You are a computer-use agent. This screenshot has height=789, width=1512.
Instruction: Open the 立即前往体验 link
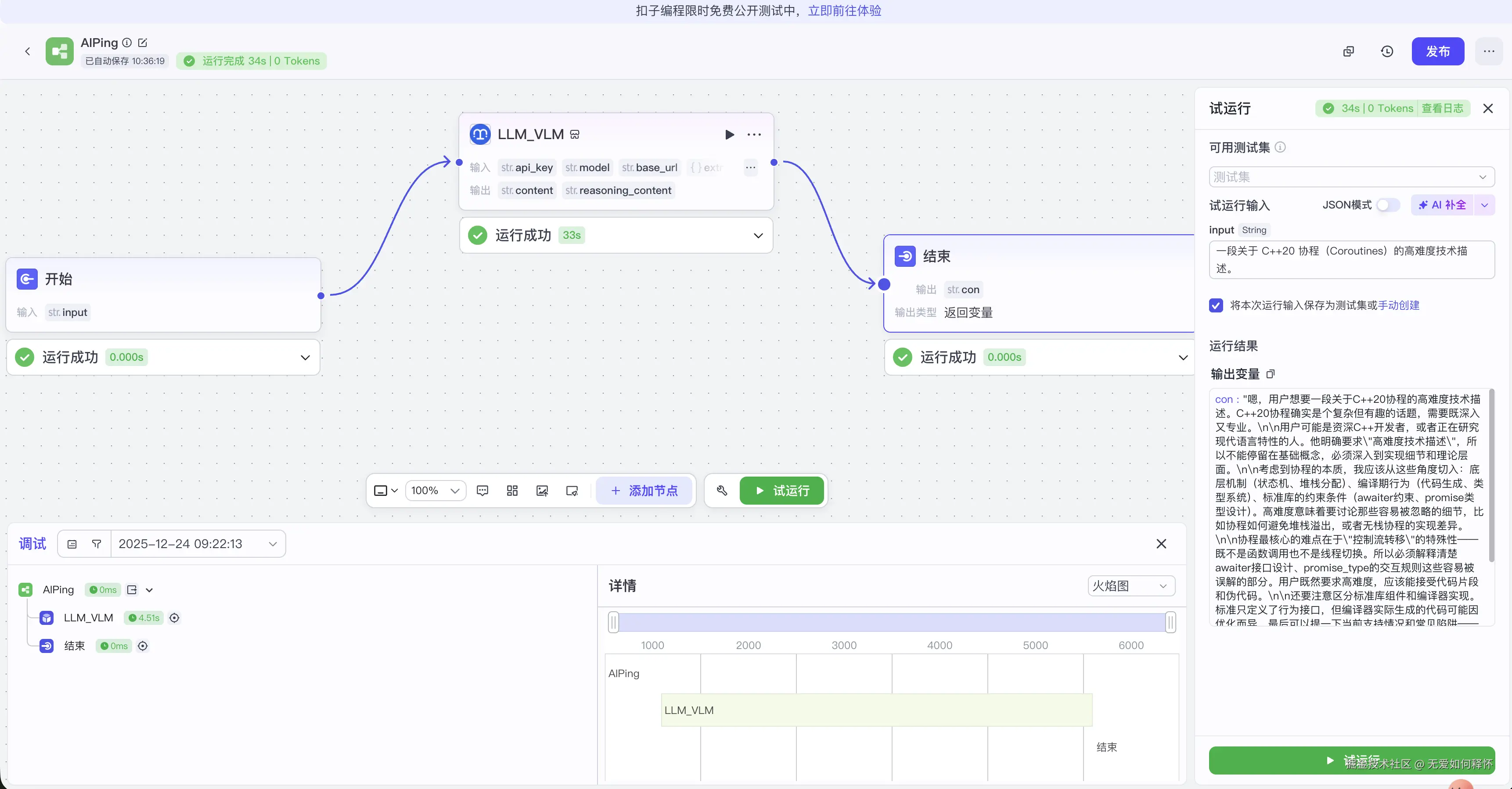844,11
